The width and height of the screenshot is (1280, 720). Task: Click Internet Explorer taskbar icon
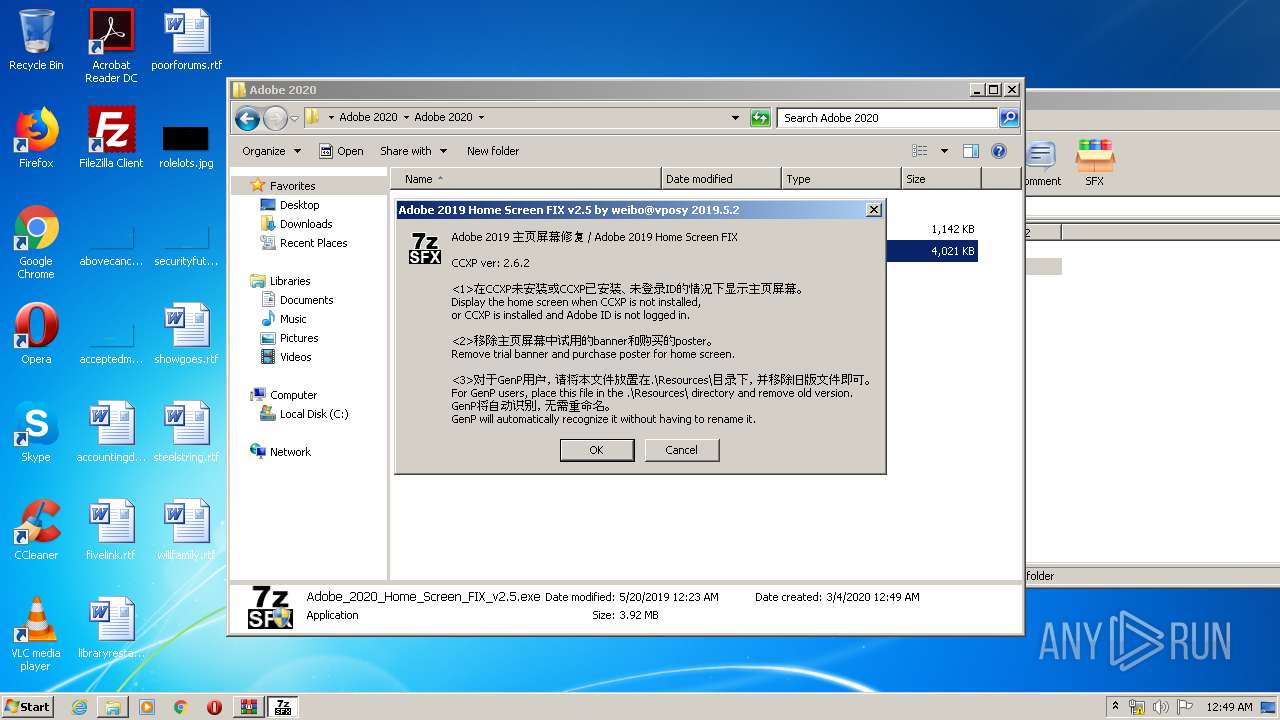(79, 707)
